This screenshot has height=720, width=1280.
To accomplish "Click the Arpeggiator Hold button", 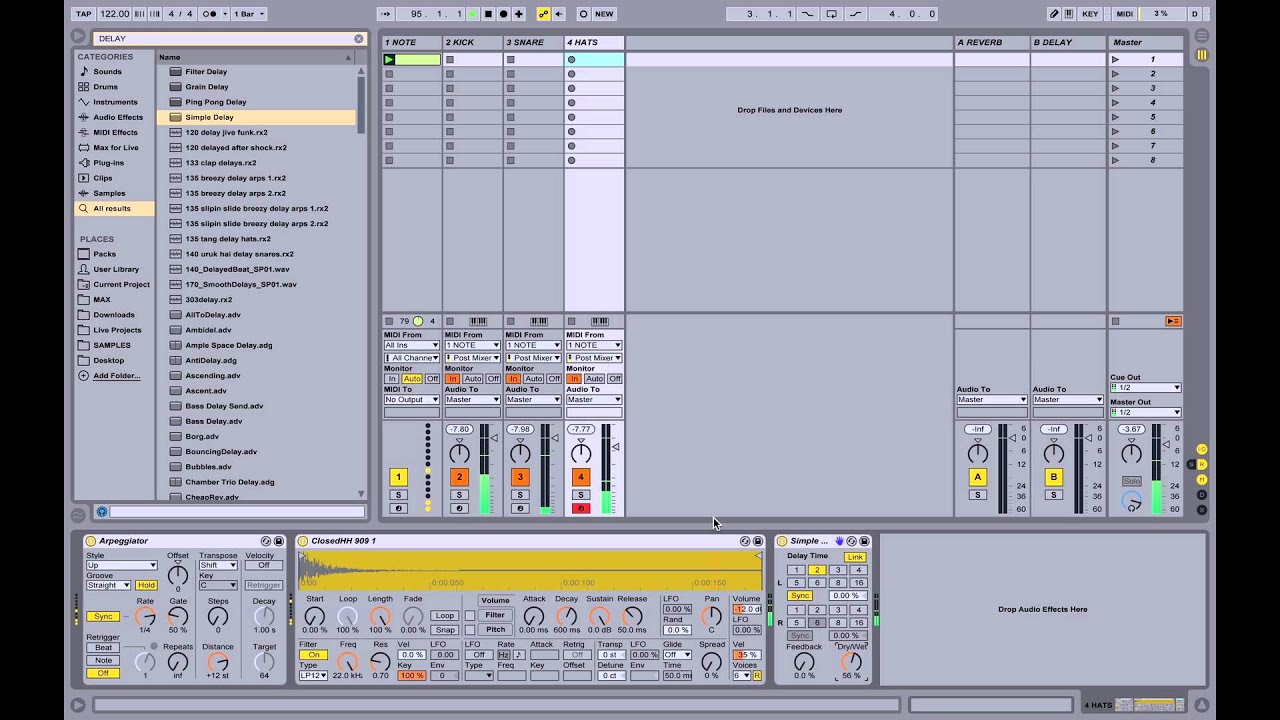I will point(147,585).
